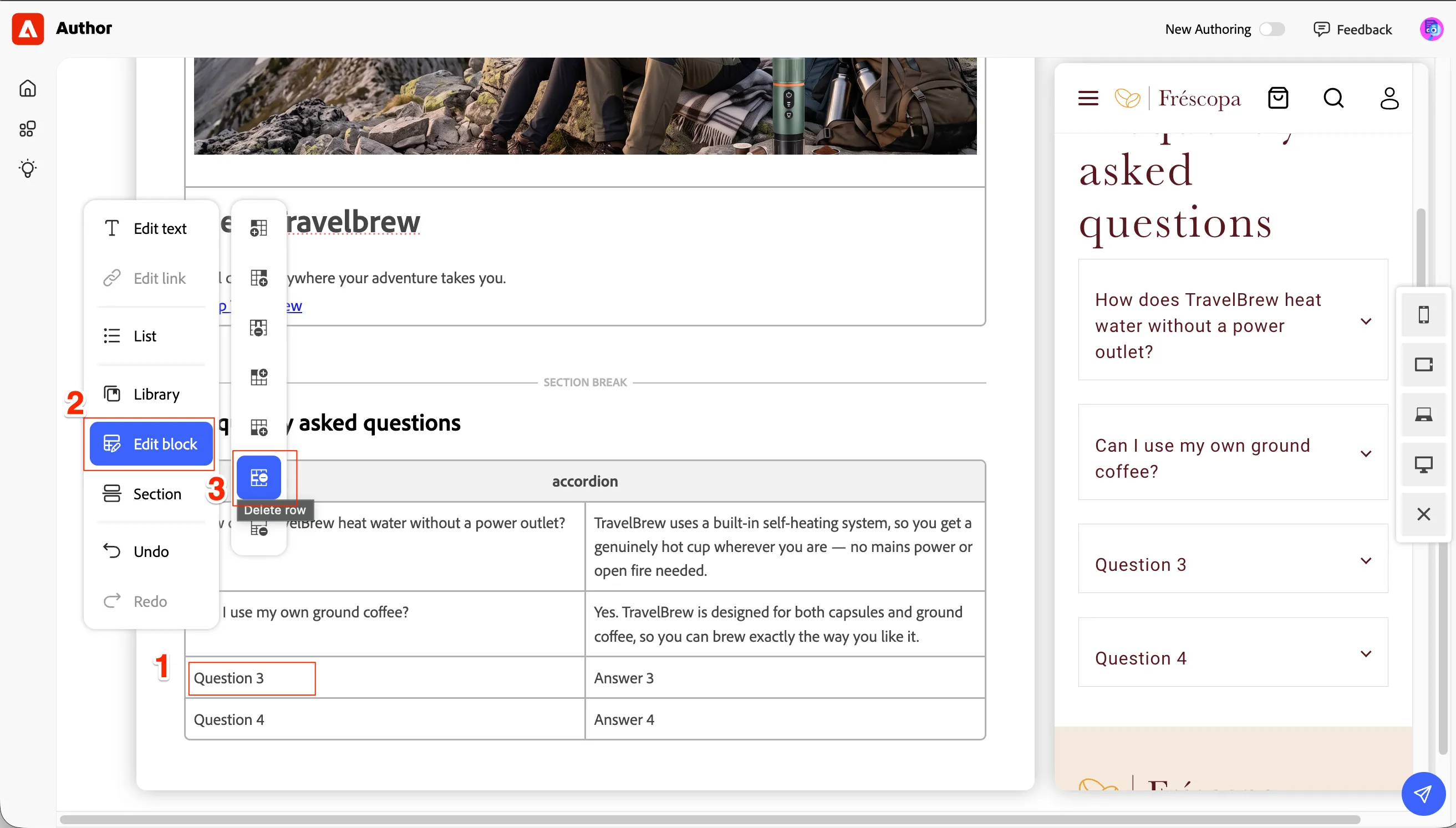Select the mobile phone preview device icon
The width and height of the screenshot is (1456, 828).
[1424, 314]
